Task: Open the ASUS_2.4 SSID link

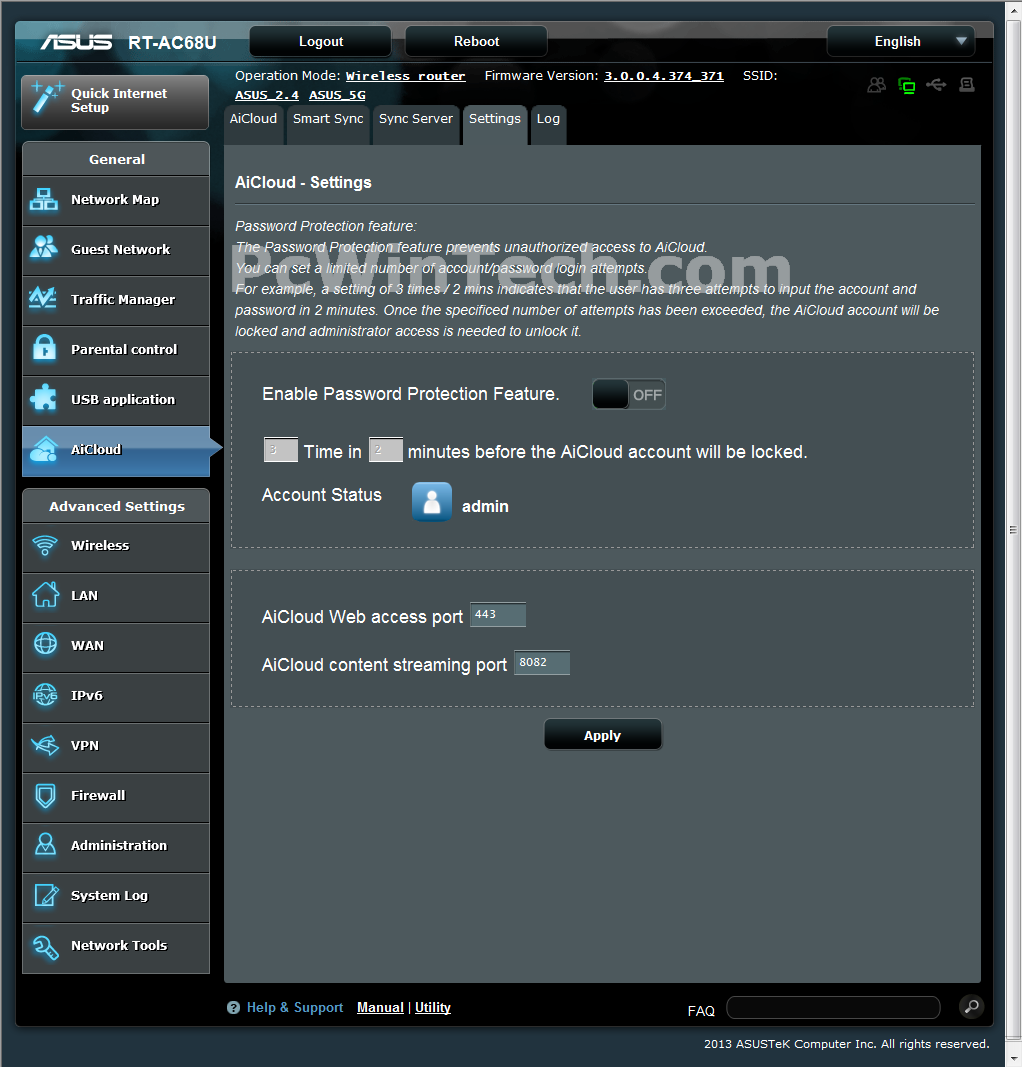Action: (x=267, y=95)
